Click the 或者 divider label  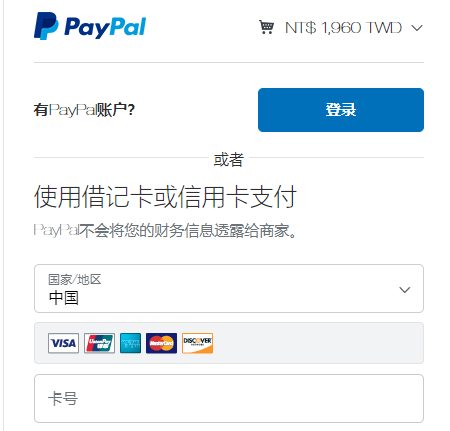[x=229, y=159]
